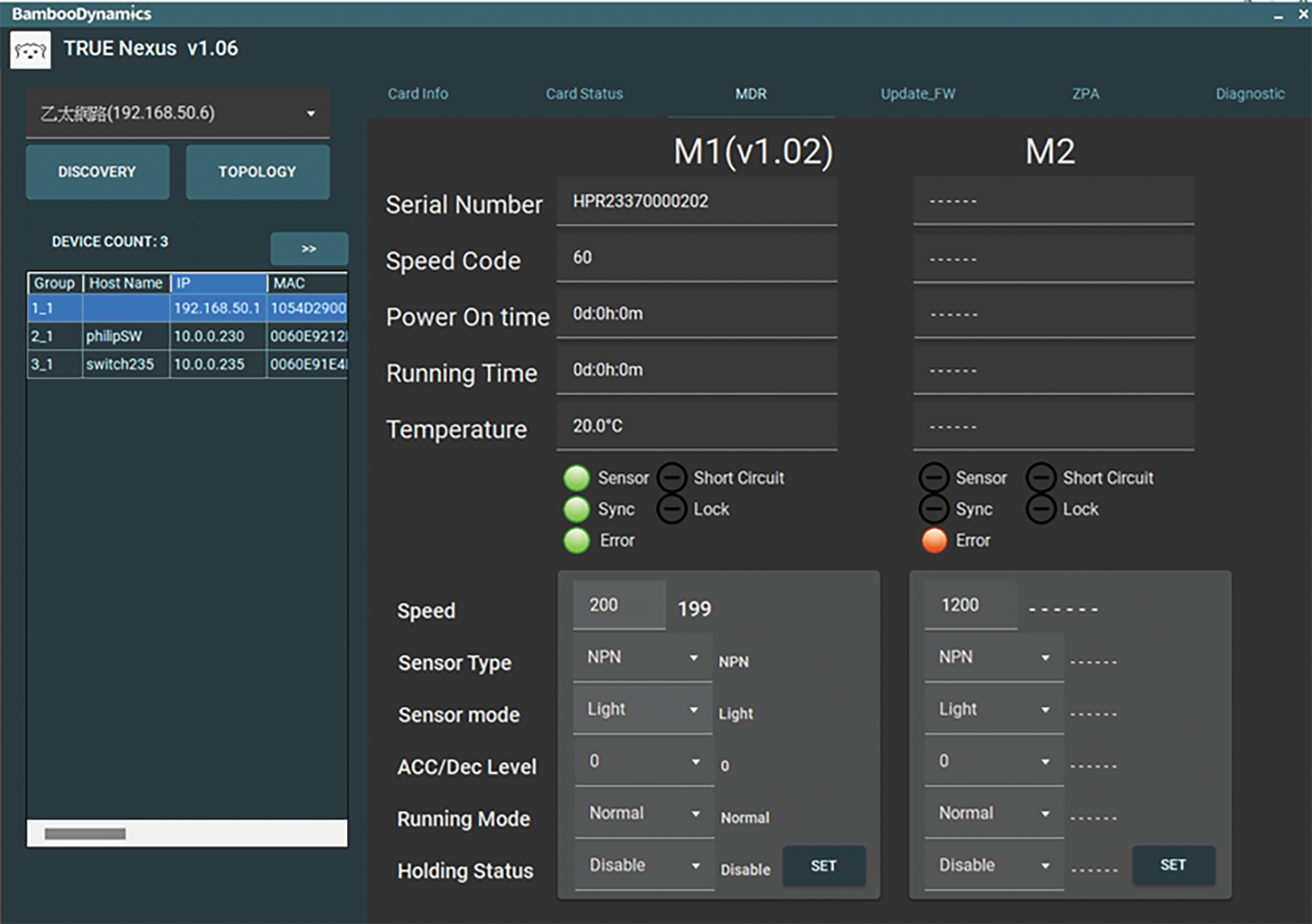Click the M1 Lock indicator
This screenshot has width=1312, height=924.
pos(672,509)
